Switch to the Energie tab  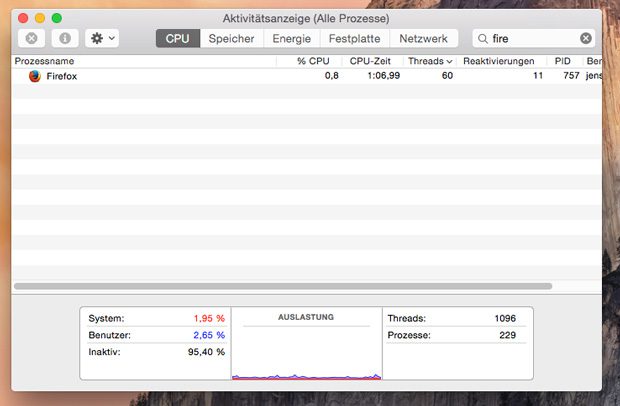tap(291, 38)
